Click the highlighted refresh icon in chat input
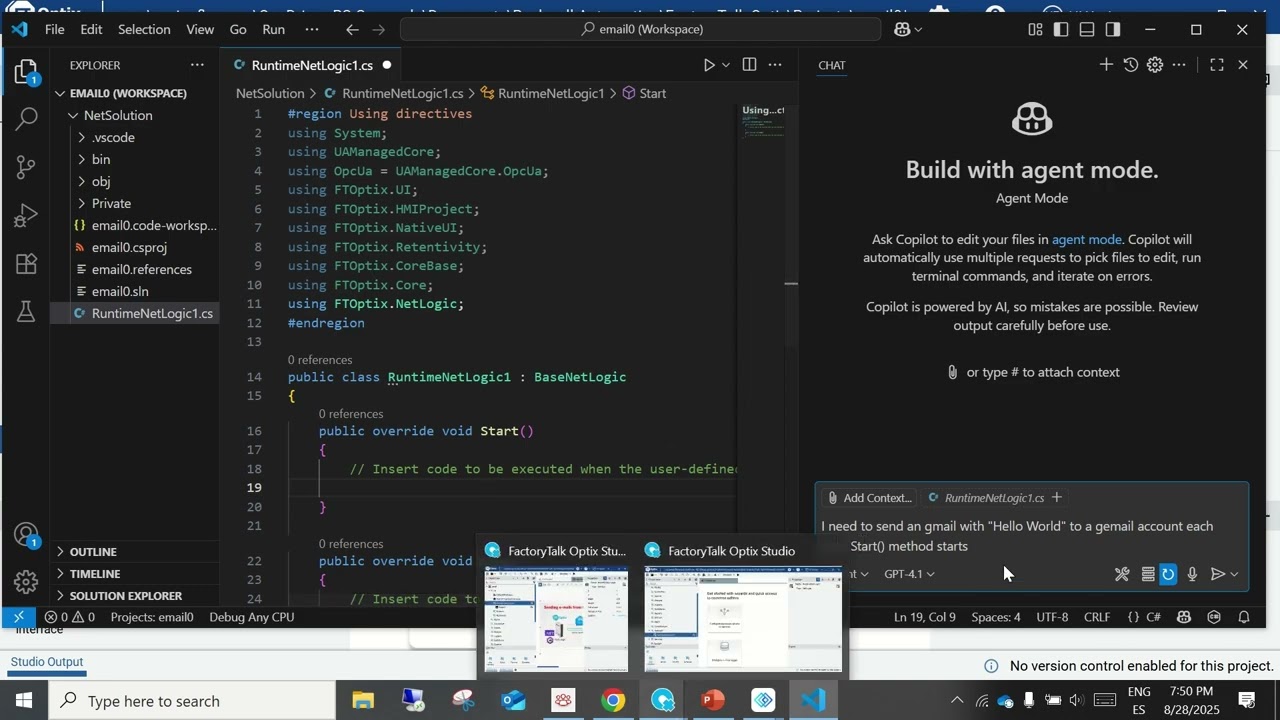Screen dimensions: 1280x720 pyautogui.click(x=1168, y=574)
